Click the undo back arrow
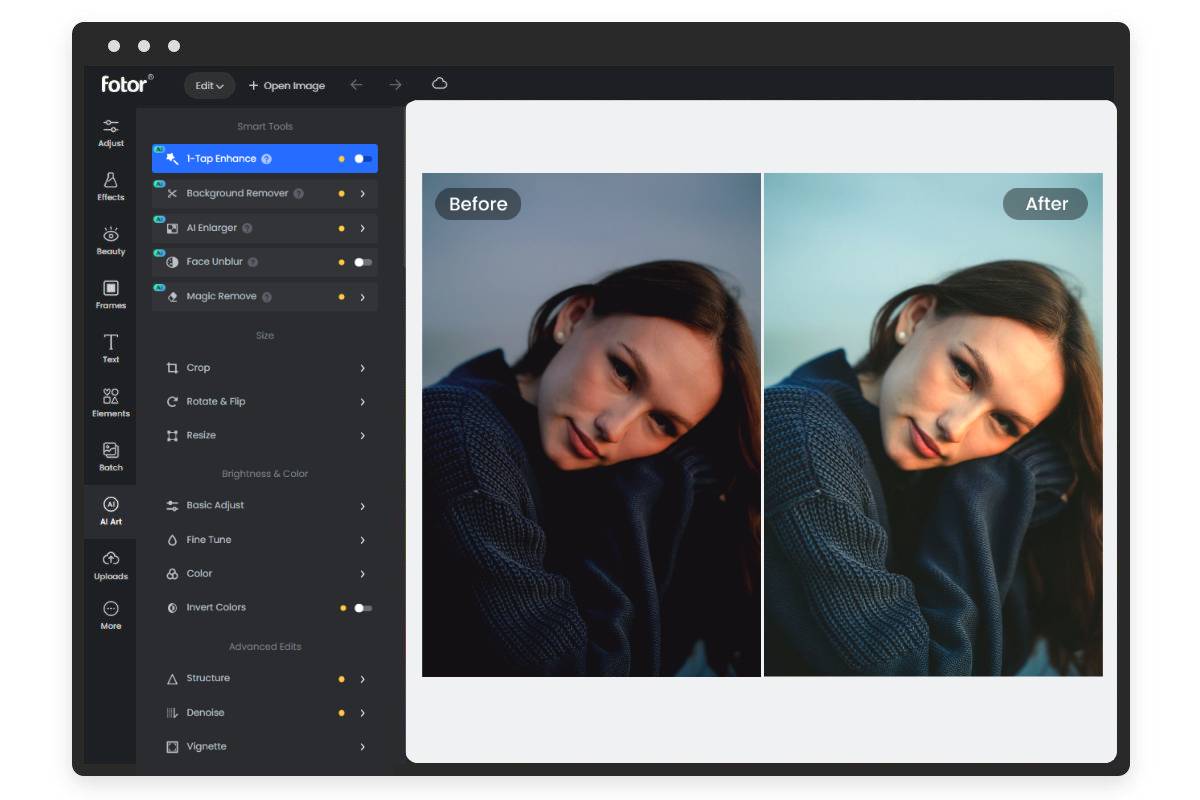1200x800 pixels. pyautogui.click(x=356, y=85)
